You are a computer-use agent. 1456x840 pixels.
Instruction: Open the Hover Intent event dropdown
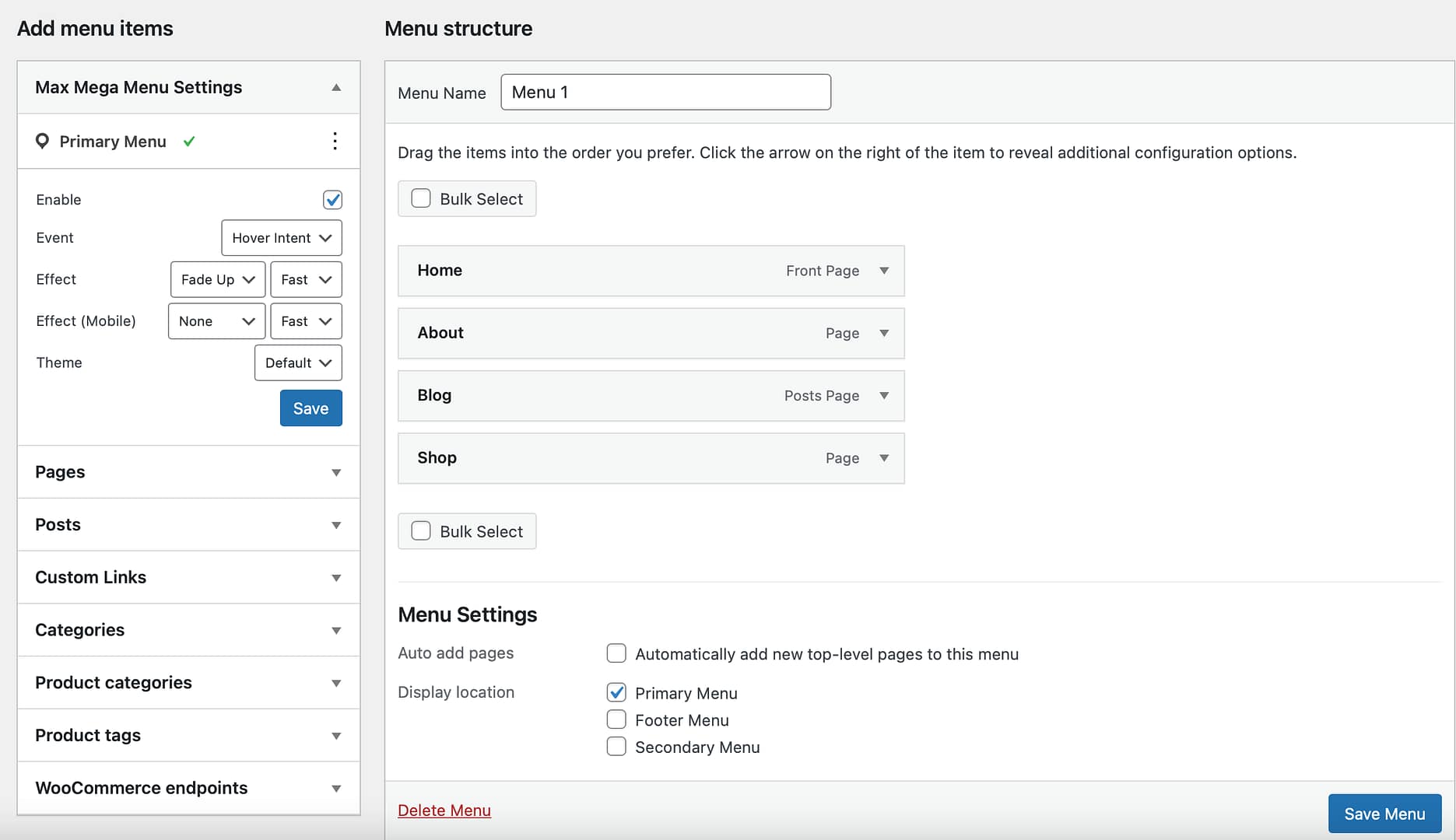tap(282, 238)
